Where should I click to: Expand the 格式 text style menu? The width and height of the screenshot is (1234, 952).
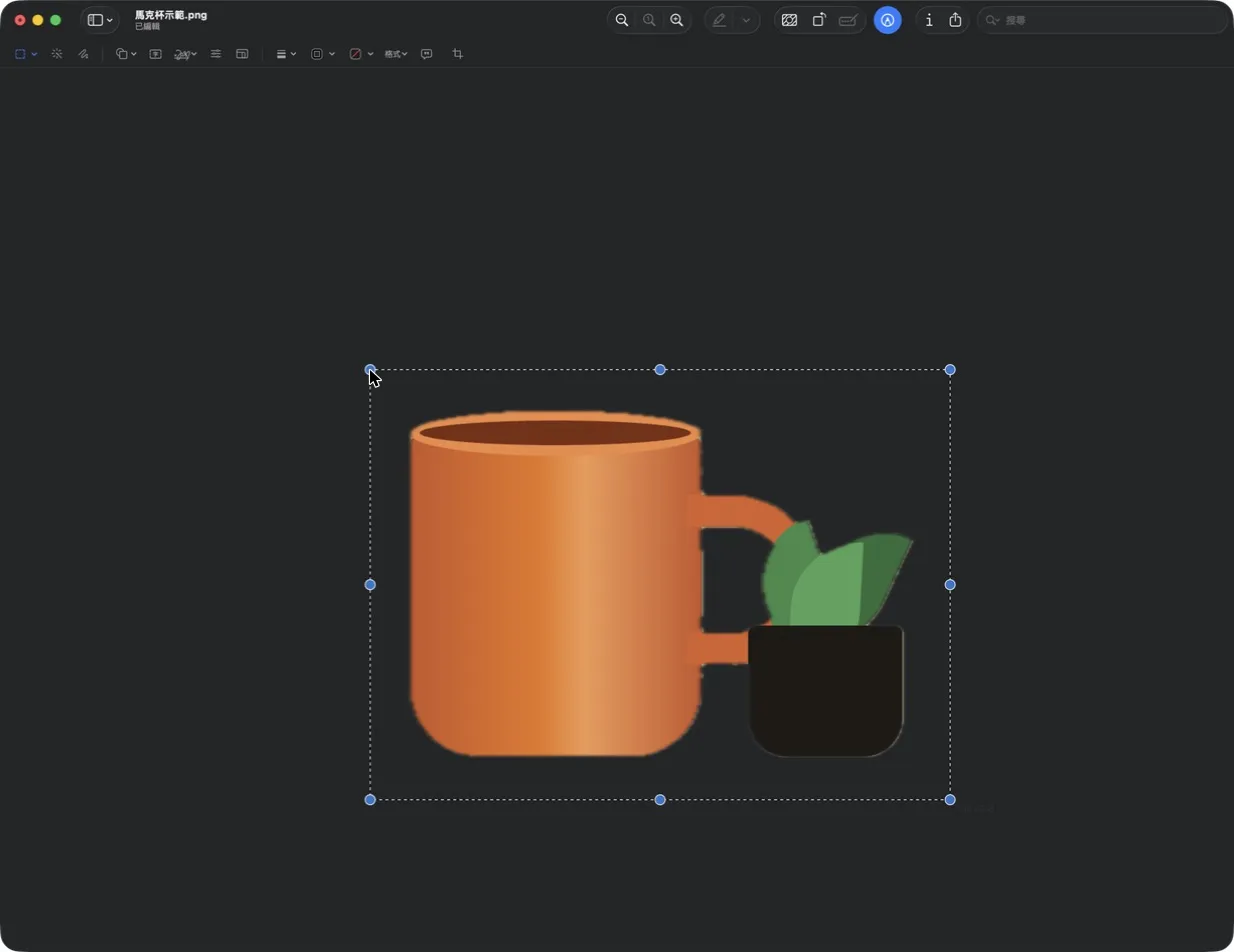pyautogui.click(x=396, y=54)
